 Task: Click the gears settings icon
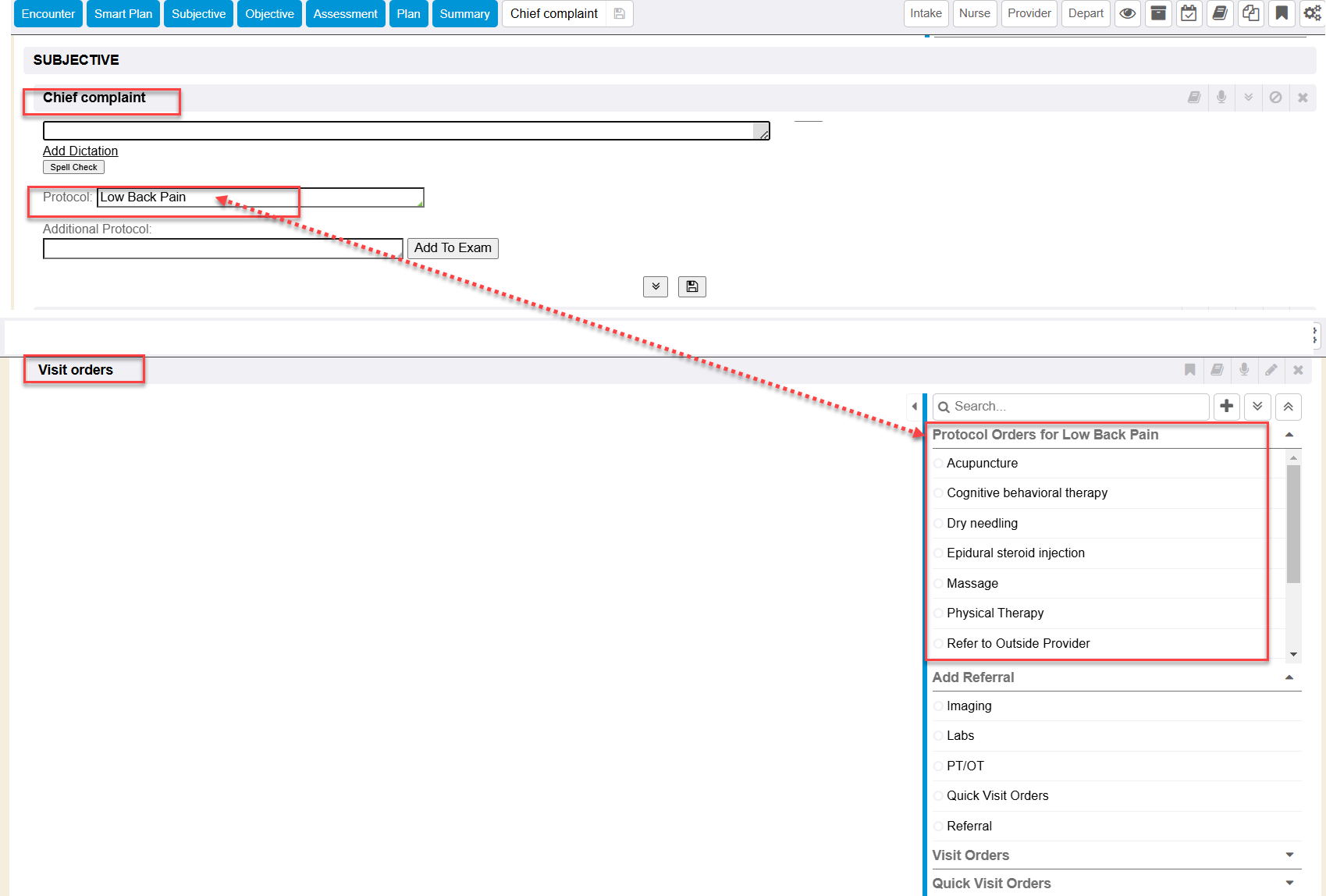click(1312, 14)
